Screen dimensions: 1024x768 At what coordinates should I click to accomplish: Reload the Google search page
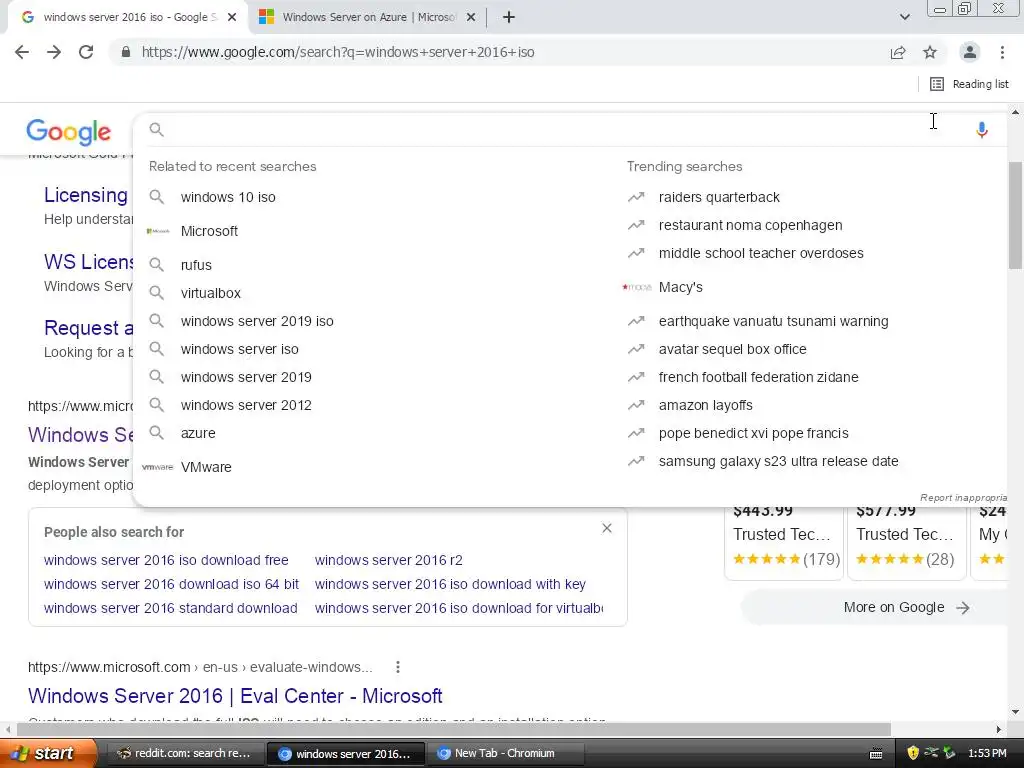tap(86, 52)
